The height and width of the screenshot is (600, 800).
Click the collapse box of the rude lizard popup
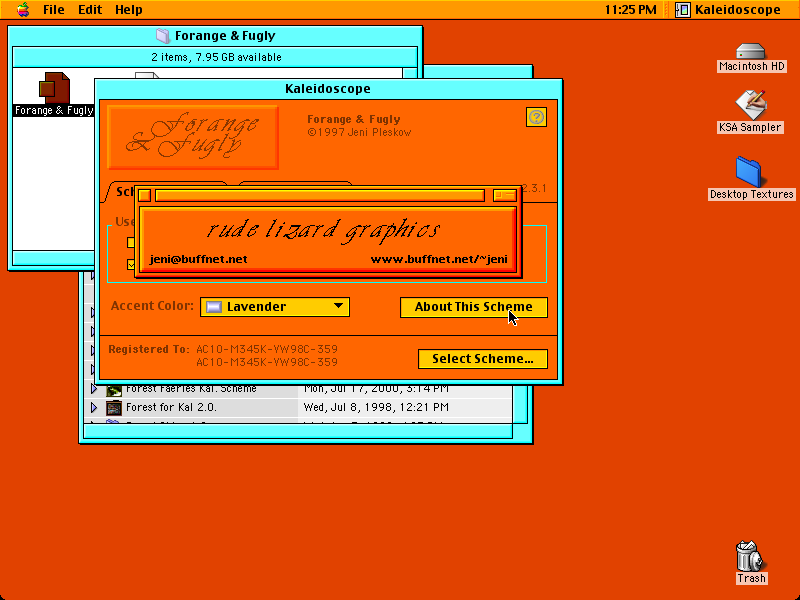point(505,195)
